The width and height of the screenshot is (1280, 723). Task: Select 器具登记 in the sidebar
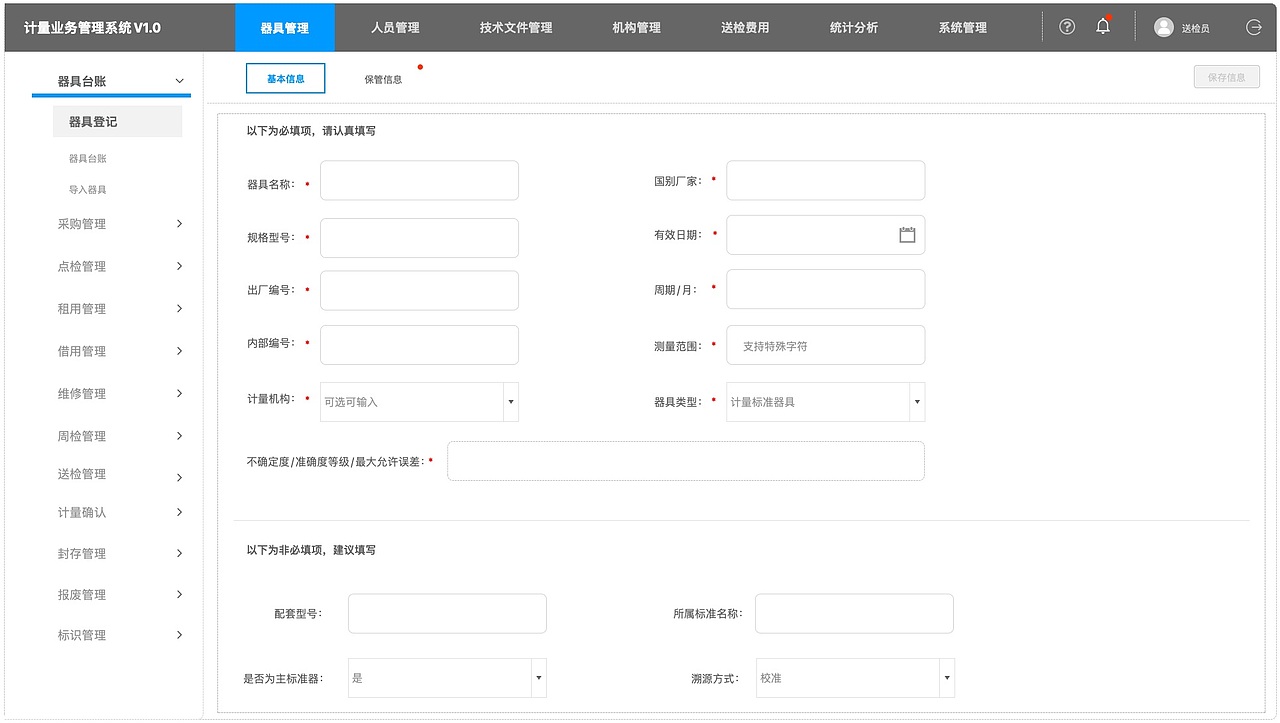tap(91, 120)
